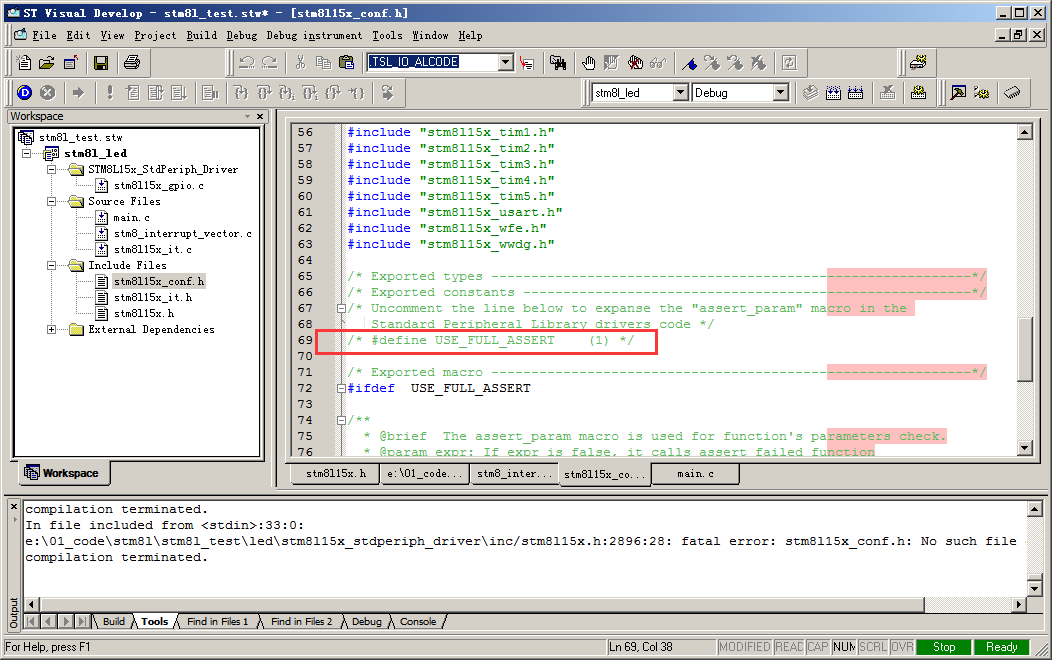This screenshot has height=660, width=1052.
Task: Click the Open file folder icon
Action: (x=47, y=63)
